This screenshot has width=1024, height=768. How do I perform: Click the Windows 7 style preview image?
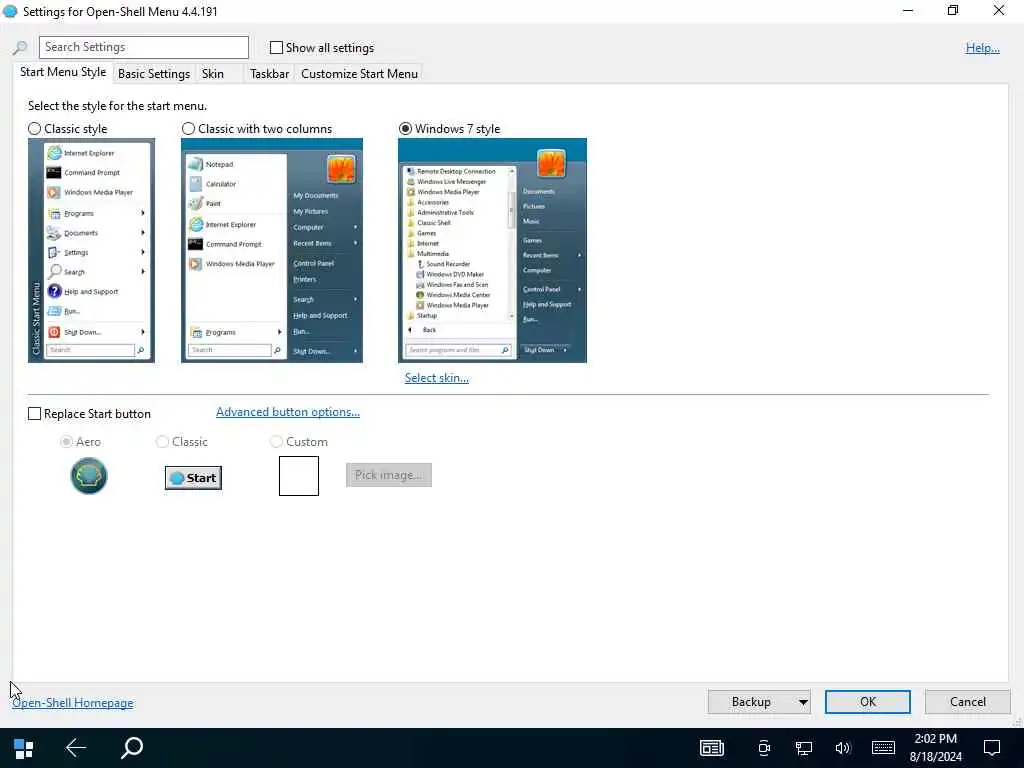point(492,250)
